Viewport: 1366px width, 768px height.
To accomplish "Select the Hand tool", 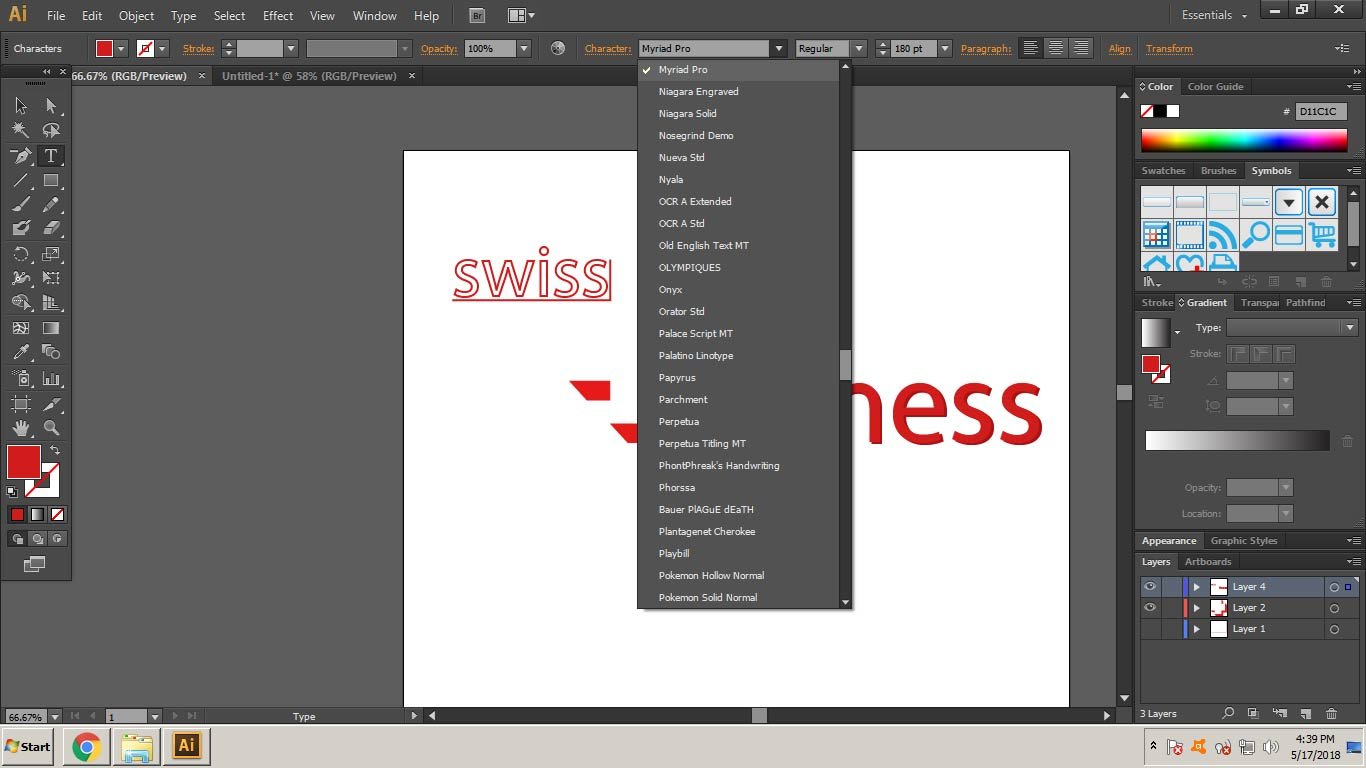I will coord(21,428).
